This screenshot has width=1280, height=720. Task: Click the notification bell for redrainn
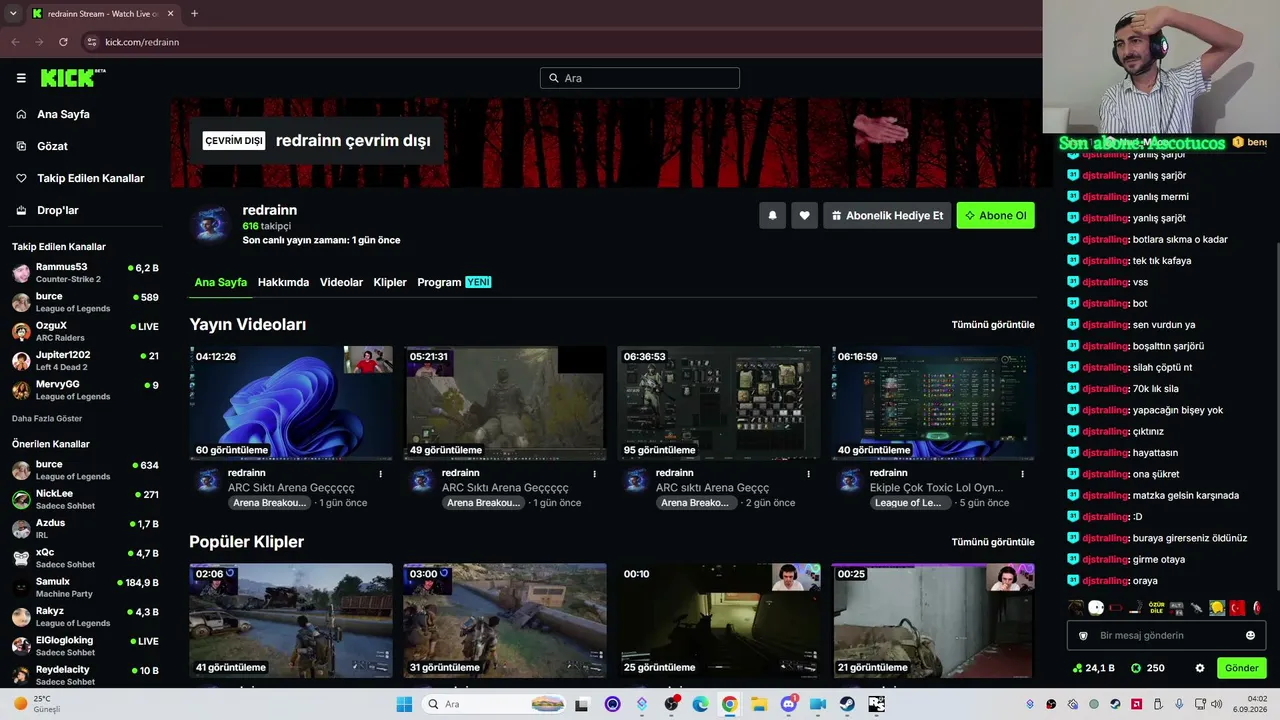coord(772,215)
